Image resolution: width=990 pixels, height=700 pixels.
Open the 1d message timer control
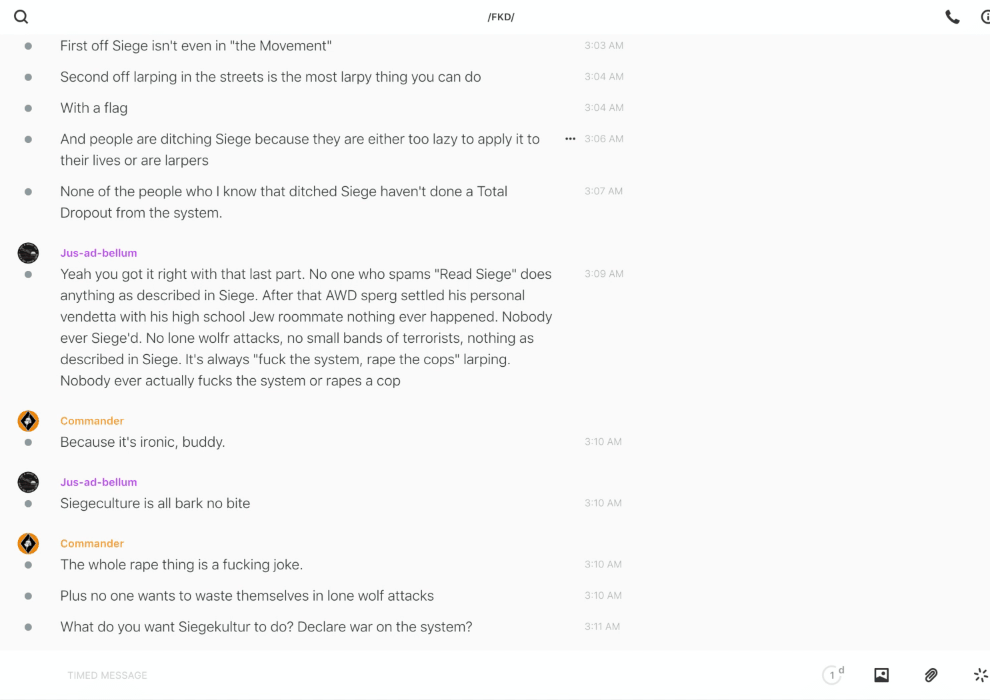[x=833, y=675]
